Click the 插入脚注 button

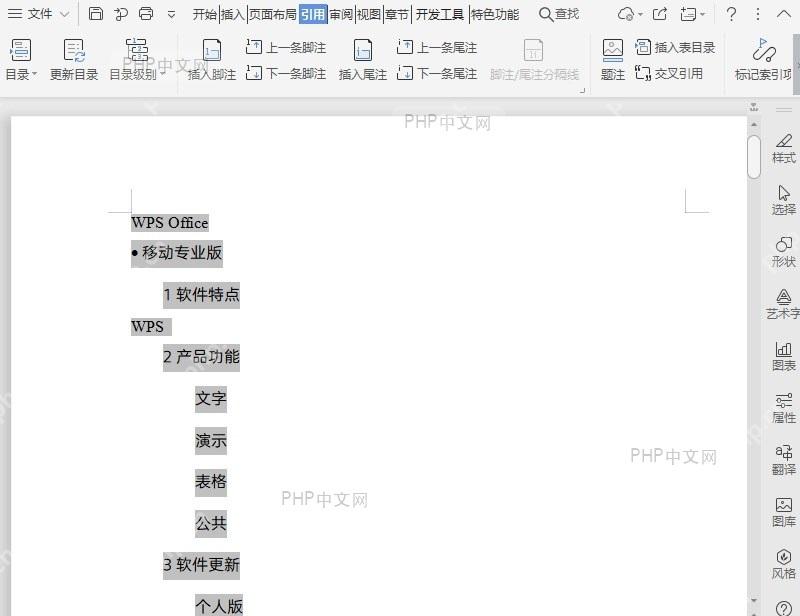pyautogui.click(x=212, y=60)
